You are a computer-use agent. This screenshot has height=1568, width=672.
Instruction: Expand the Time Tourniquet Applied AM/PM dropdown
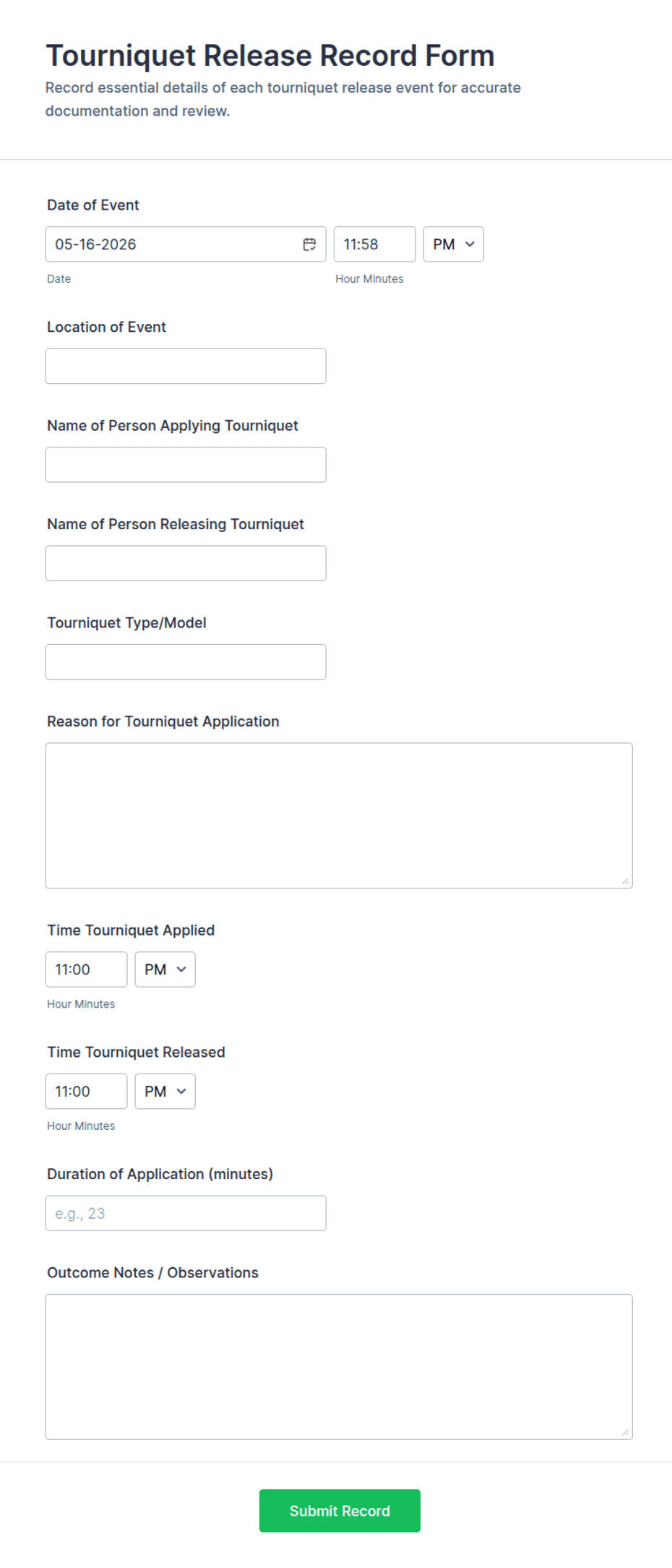point(165,969)
